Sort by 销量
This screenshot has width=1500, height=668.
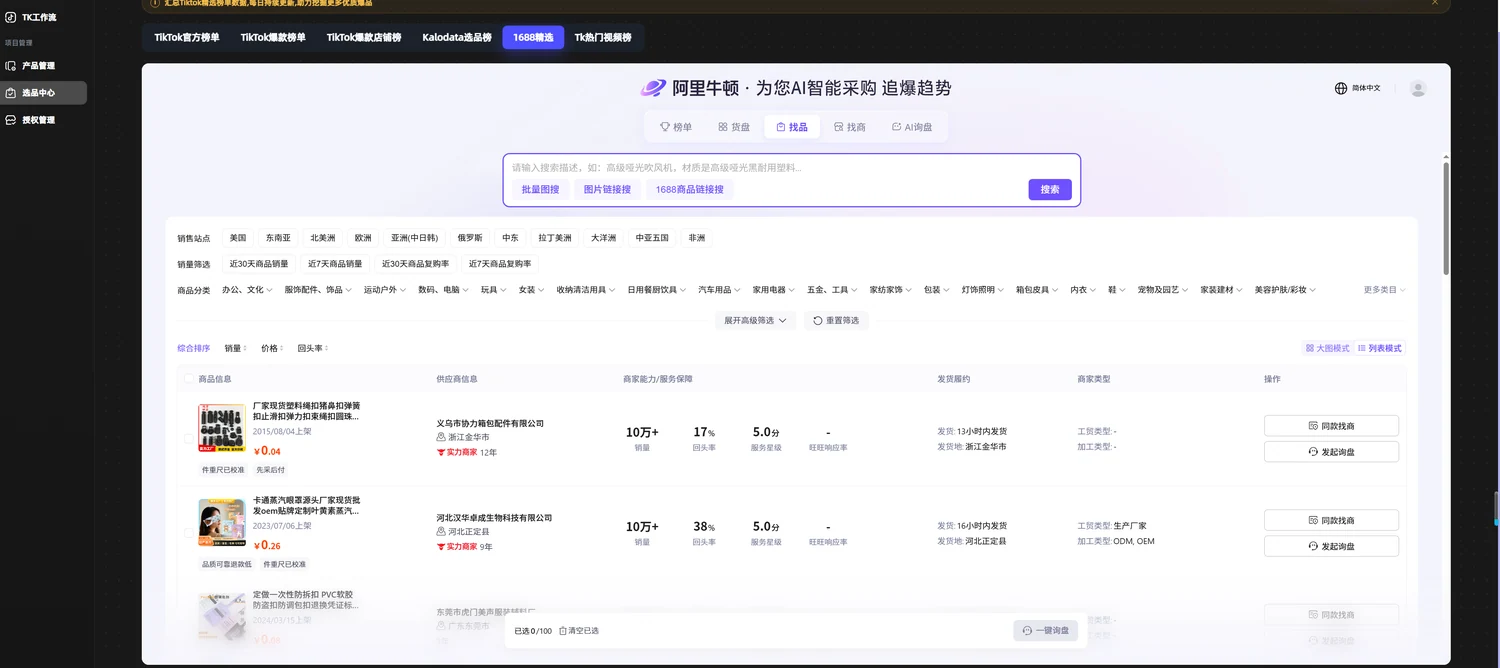point(236,349)
